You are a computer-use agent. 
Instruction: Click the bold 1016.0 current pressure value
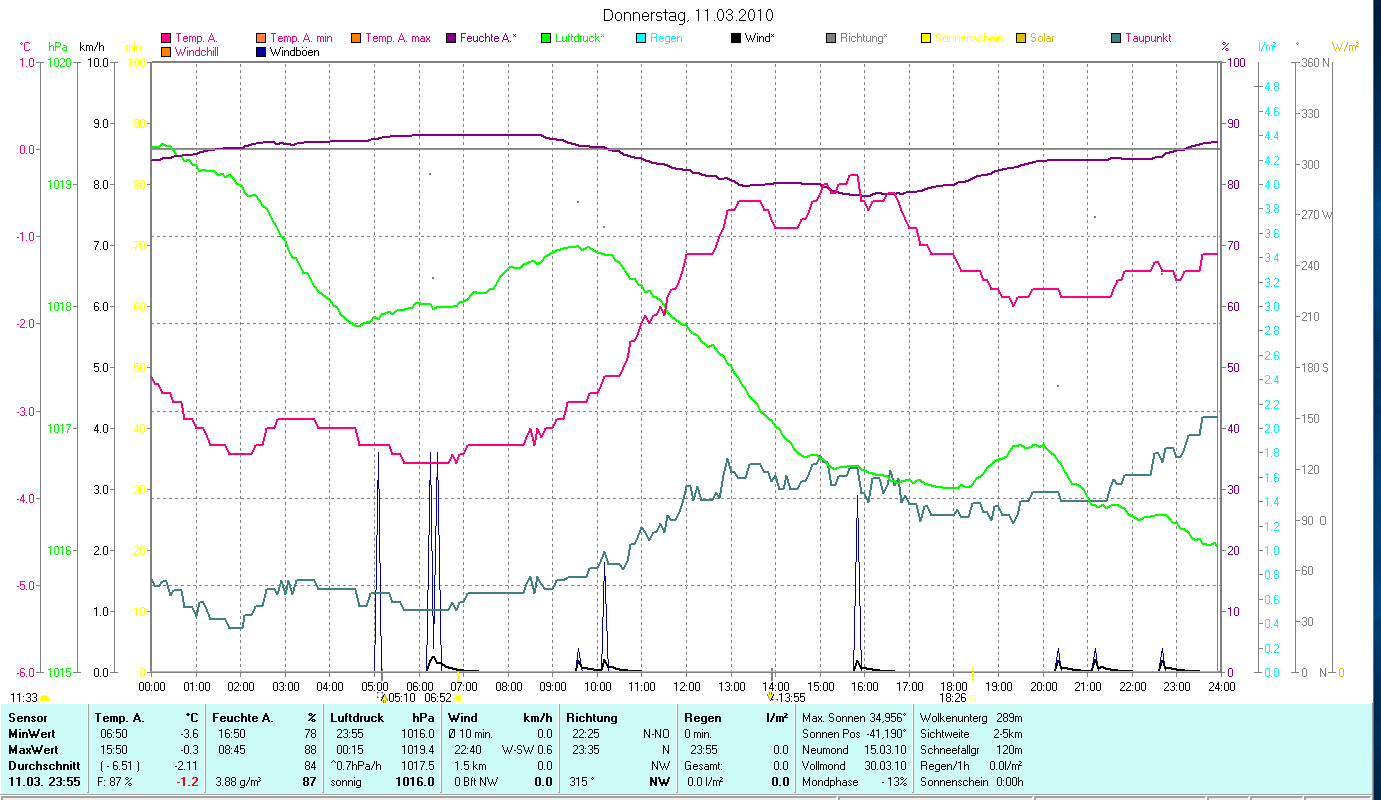pyautogui.click(x=415, y=781)
